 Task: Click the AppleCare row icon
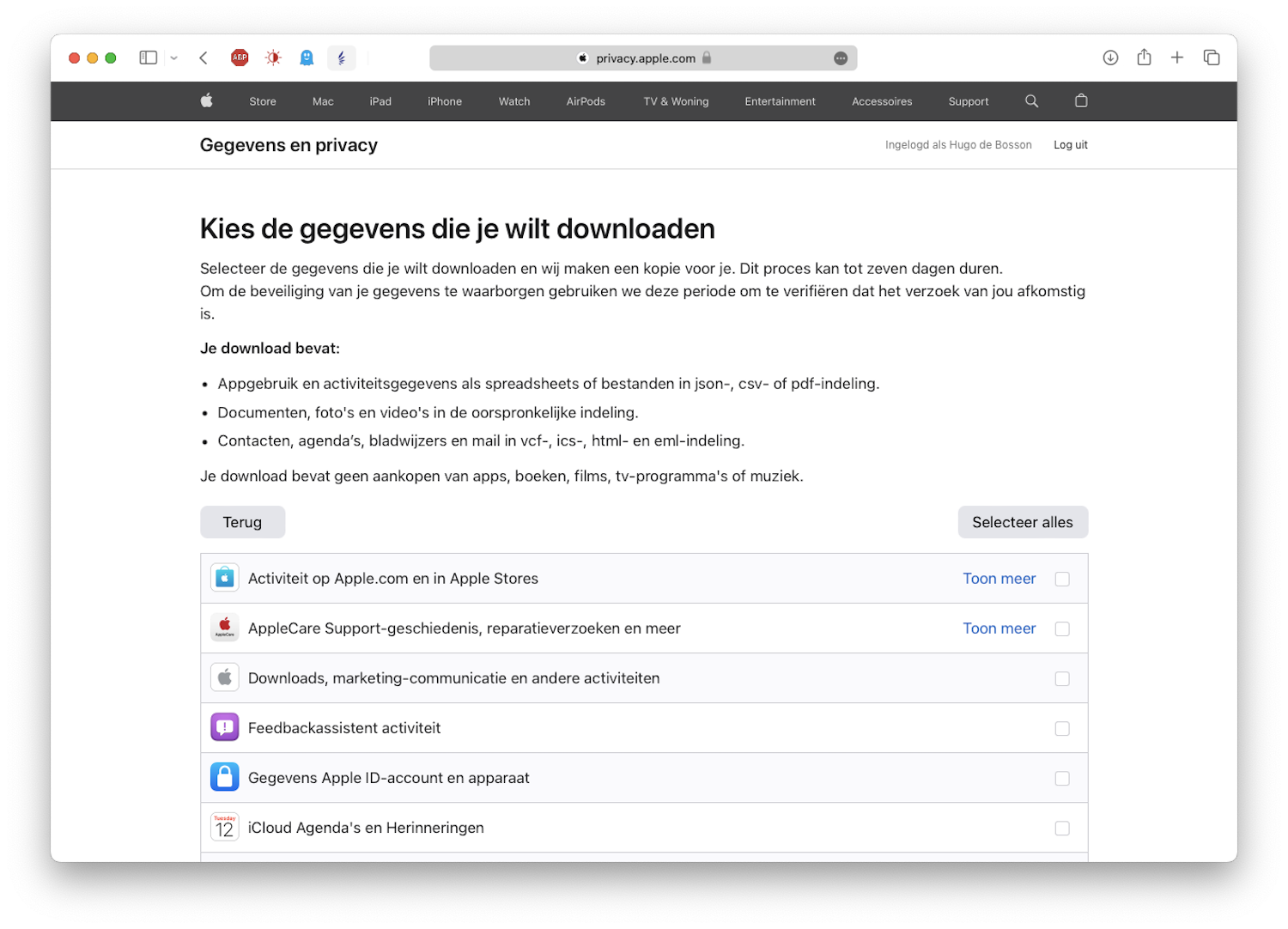[224, 628]
